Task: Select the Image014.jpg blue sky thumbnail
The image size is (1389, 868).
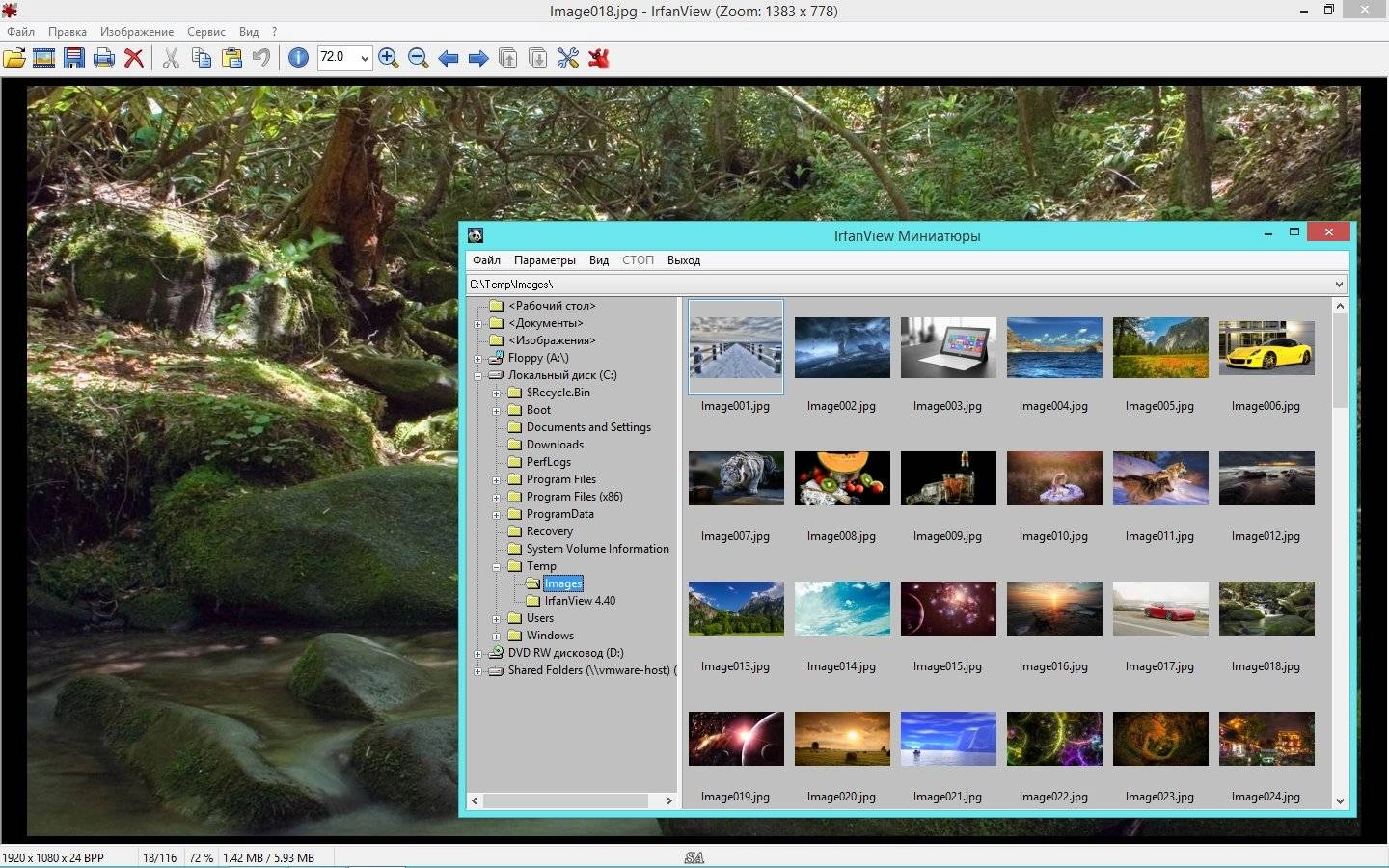Action: coord(842,608)
